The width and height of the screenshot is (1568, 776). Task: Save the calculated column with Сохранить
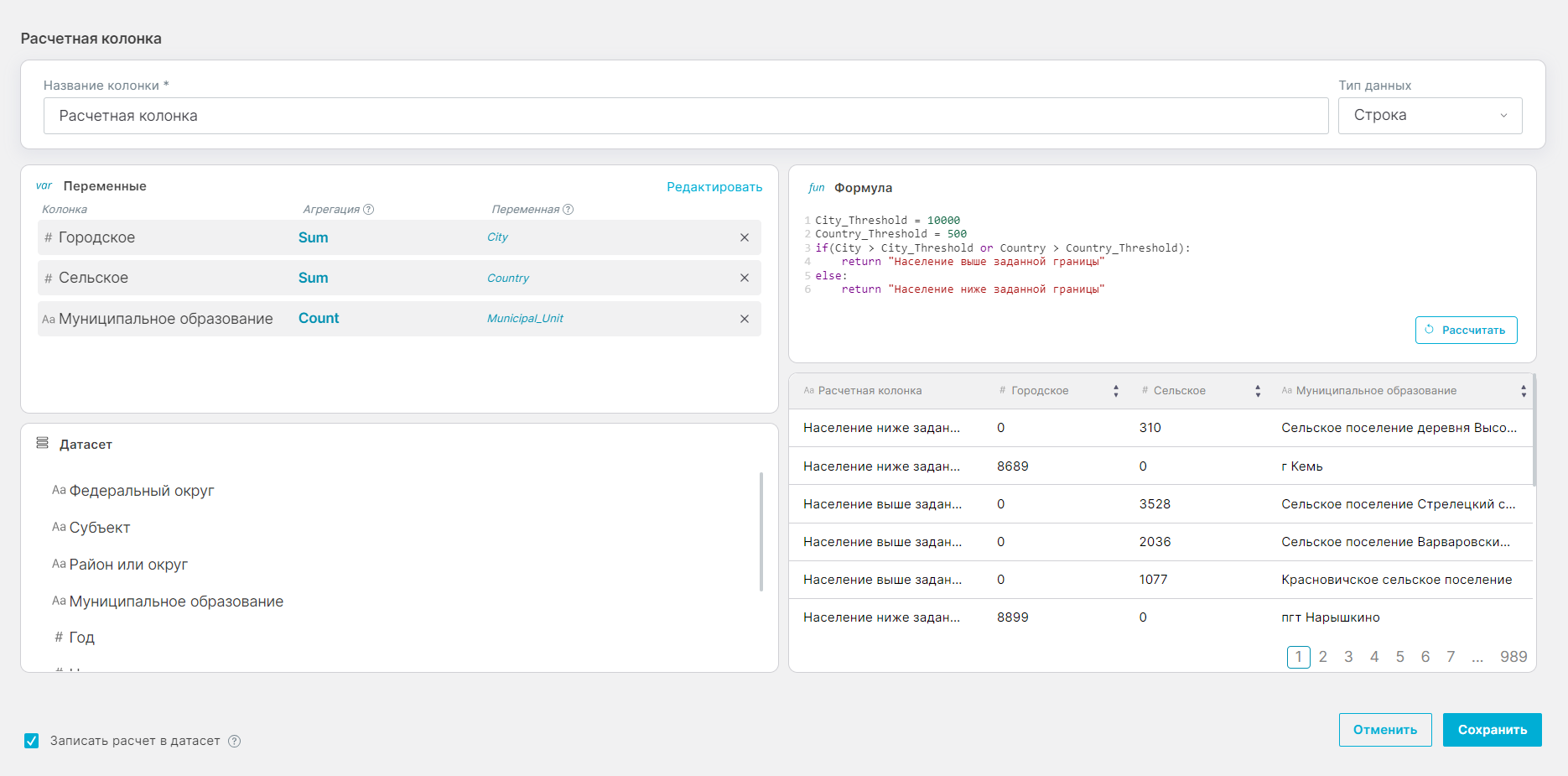1492,730
